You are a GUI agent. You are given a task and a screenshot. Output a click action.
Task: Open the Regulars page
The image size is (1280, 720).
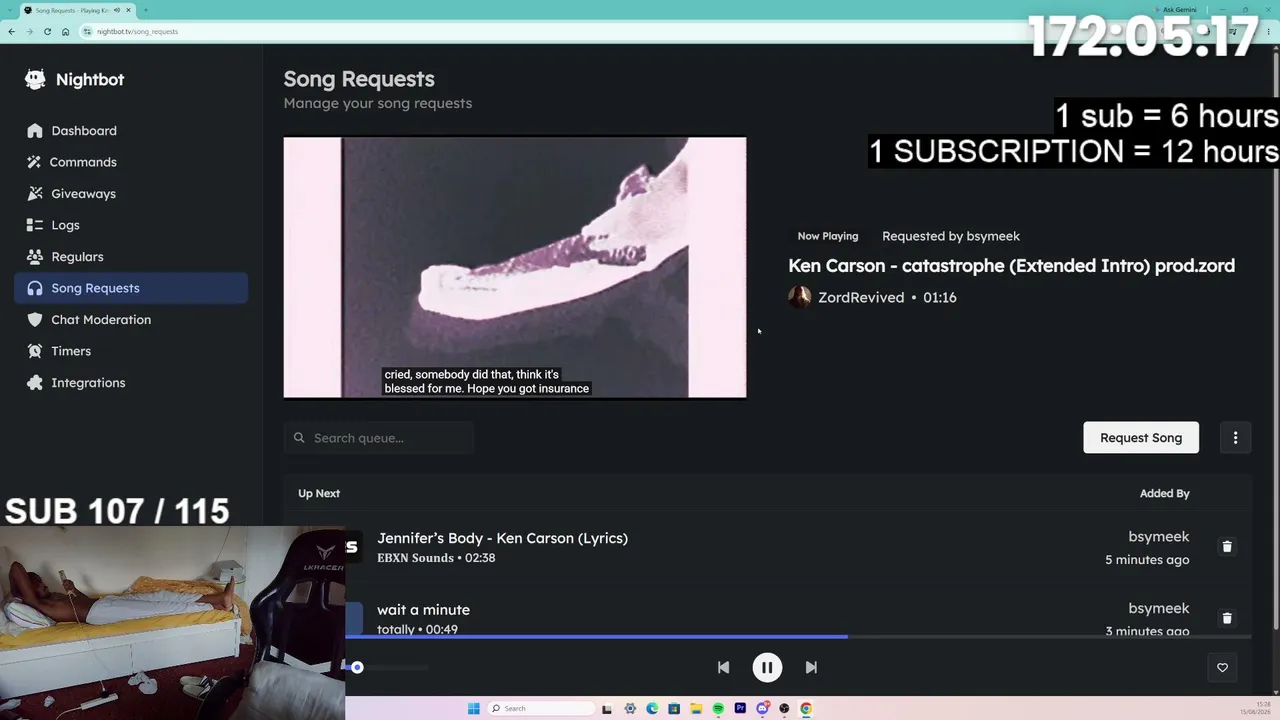(131, 257)
